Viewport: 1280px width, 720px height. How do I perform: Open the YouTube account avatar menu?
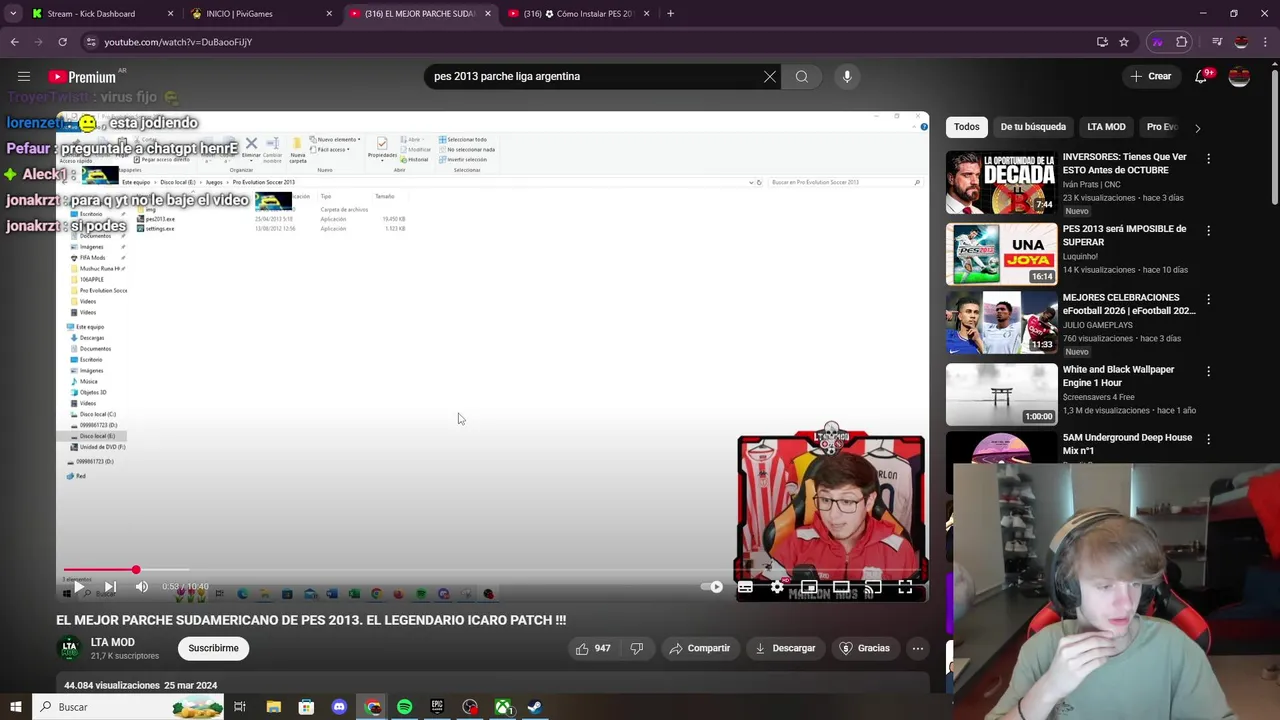click(x=1239, y=76)
